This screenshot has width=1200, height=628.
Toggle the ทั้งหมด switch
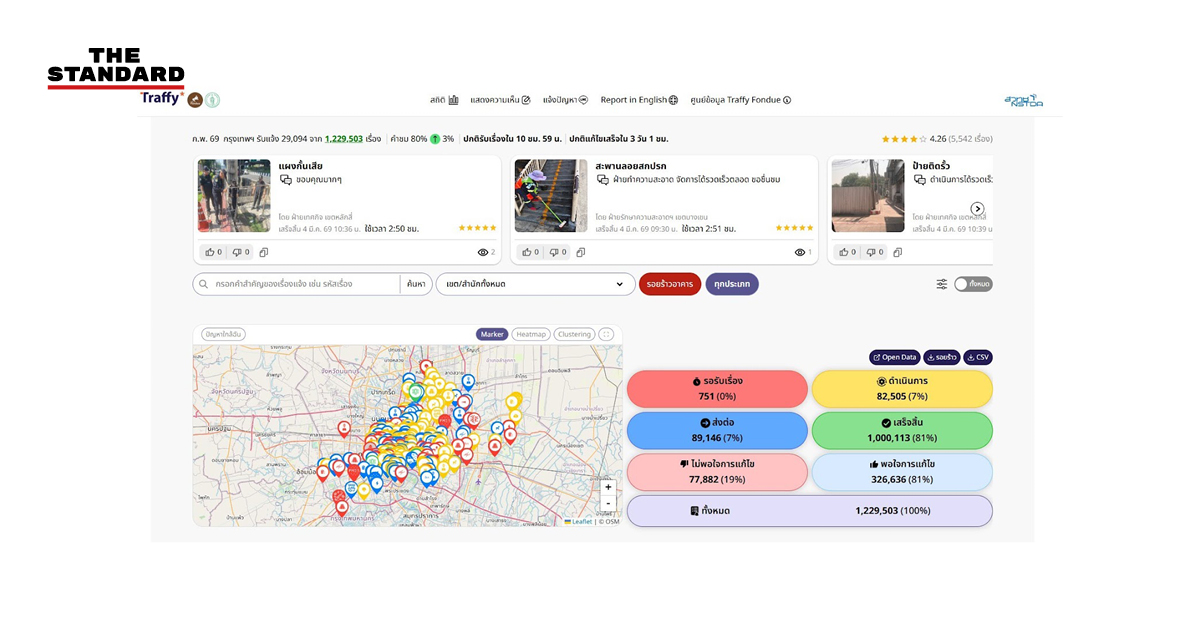[972, 284]
